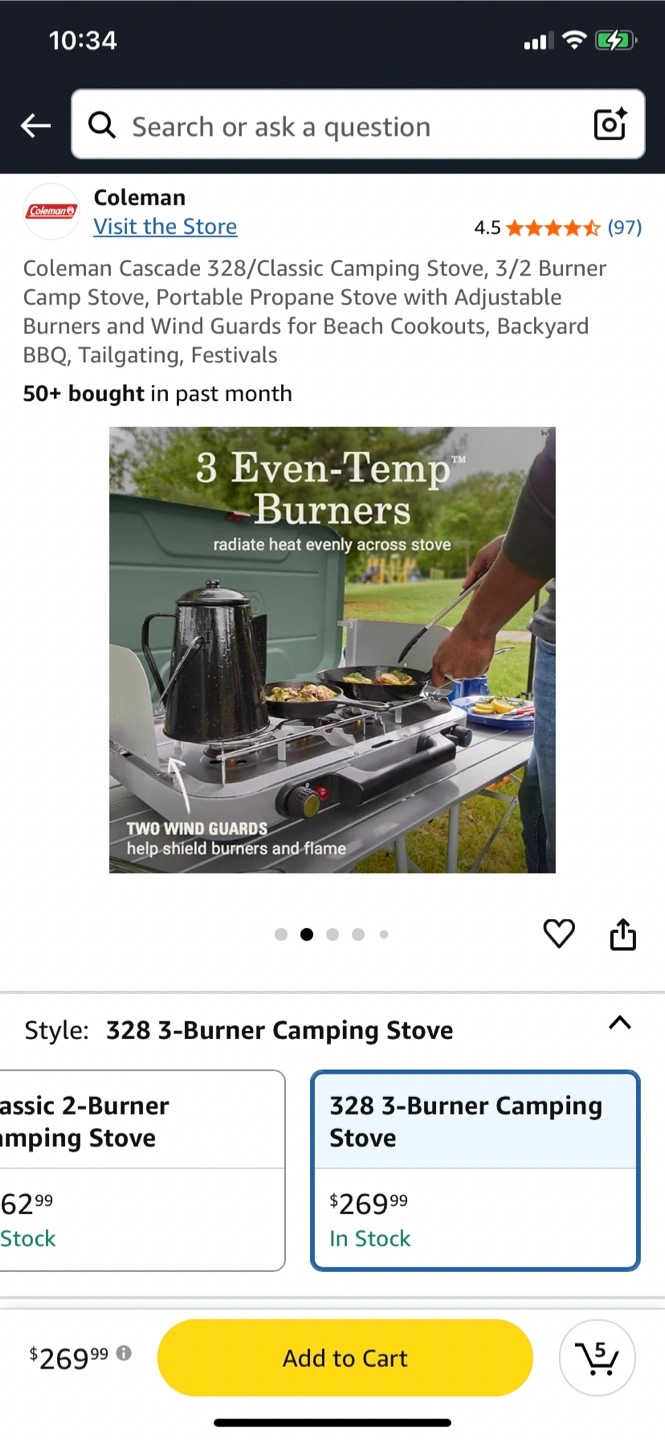Tap the share icon
The width and height of the screenshot is (665, 1440).
(x=623, y=934)
